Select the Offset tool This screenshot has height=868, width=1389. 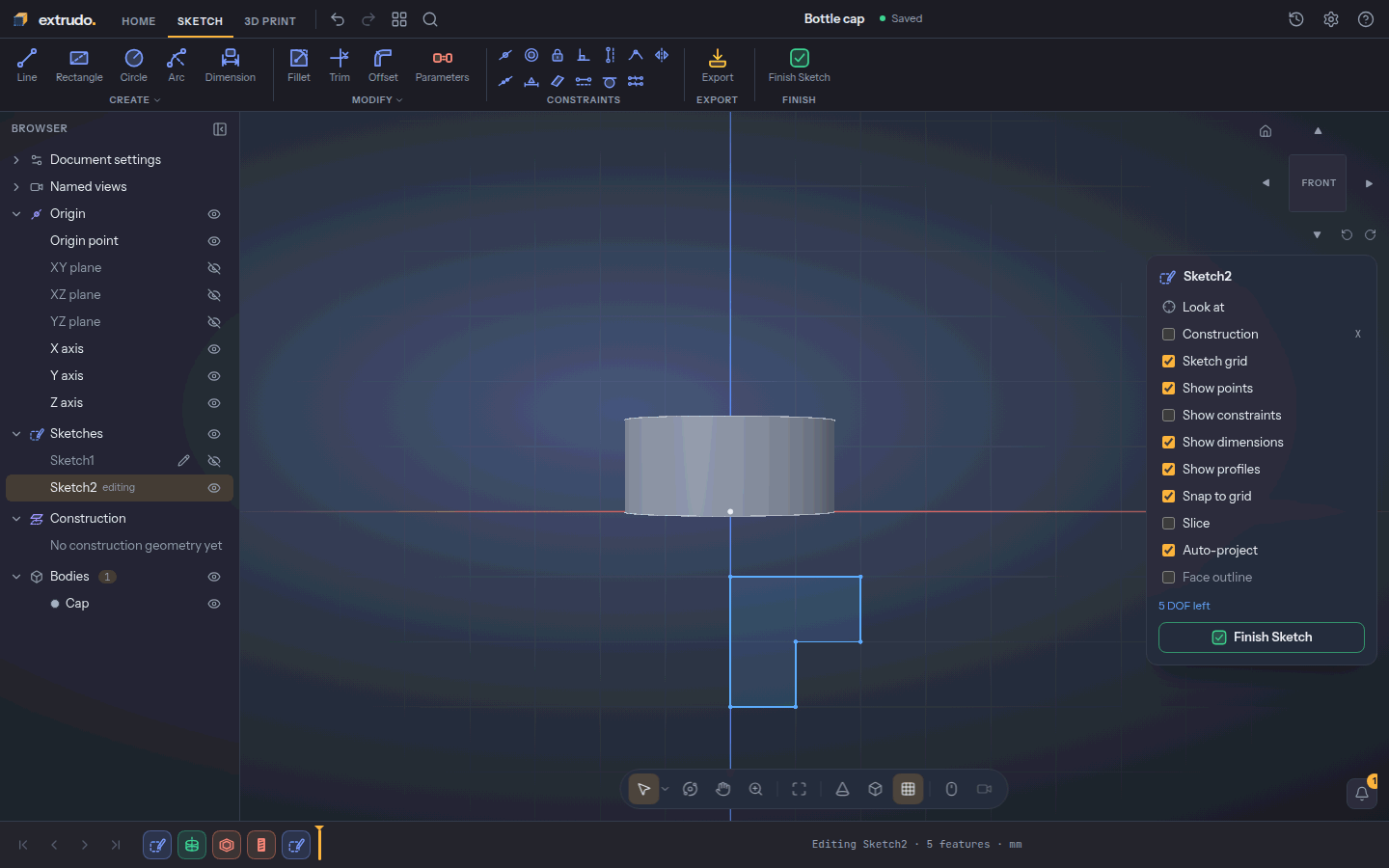point(383,66)
